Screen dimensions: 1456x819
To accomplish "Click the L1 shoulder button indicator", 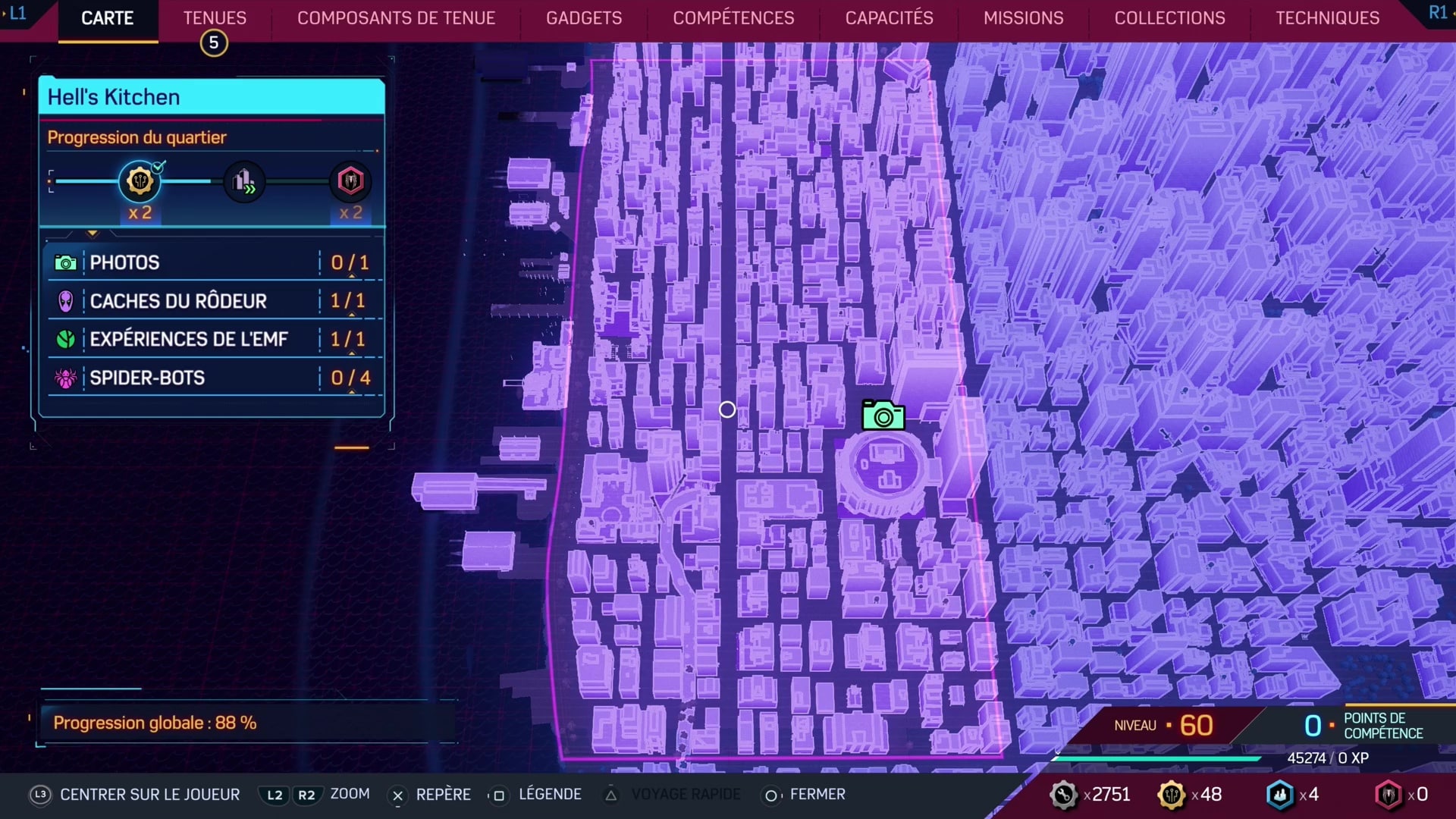I will tap(17, 14).
